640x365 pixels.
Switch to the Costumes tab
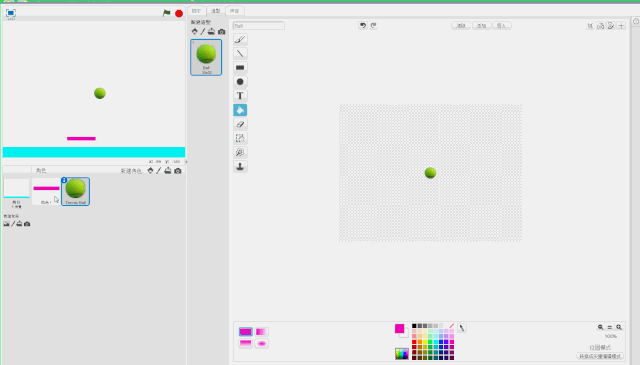click(x=215, y=11)
